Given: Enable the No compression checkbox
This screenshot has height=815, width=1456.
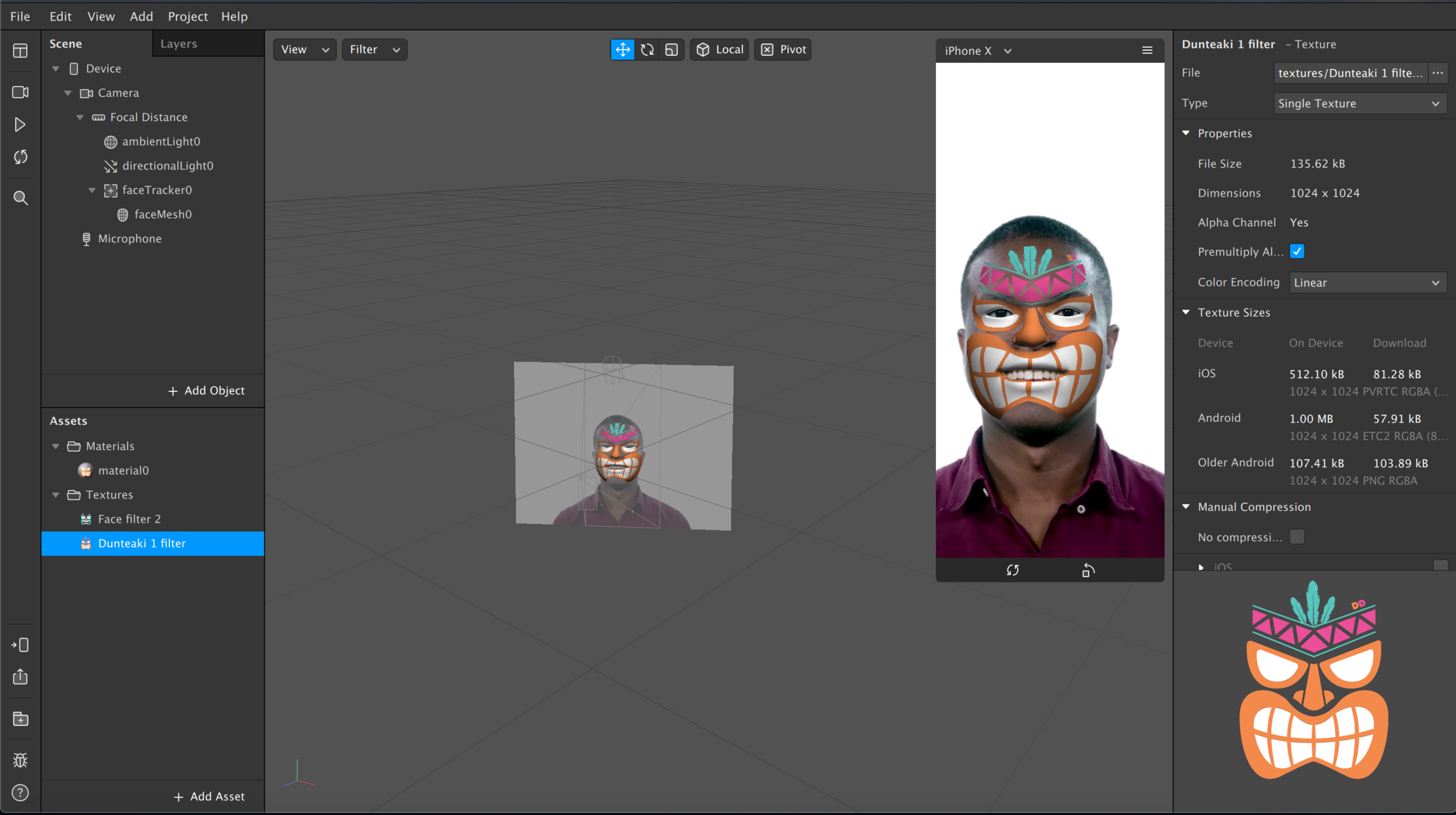Looking at the screenshot, I should [x=1296, y=537].
